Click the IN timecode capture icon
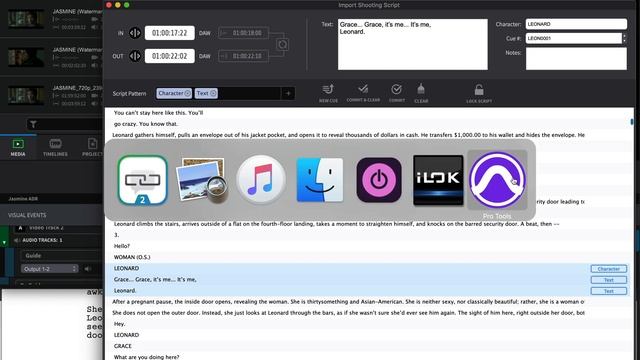640x360 pixels. click(x=135, y=33)
